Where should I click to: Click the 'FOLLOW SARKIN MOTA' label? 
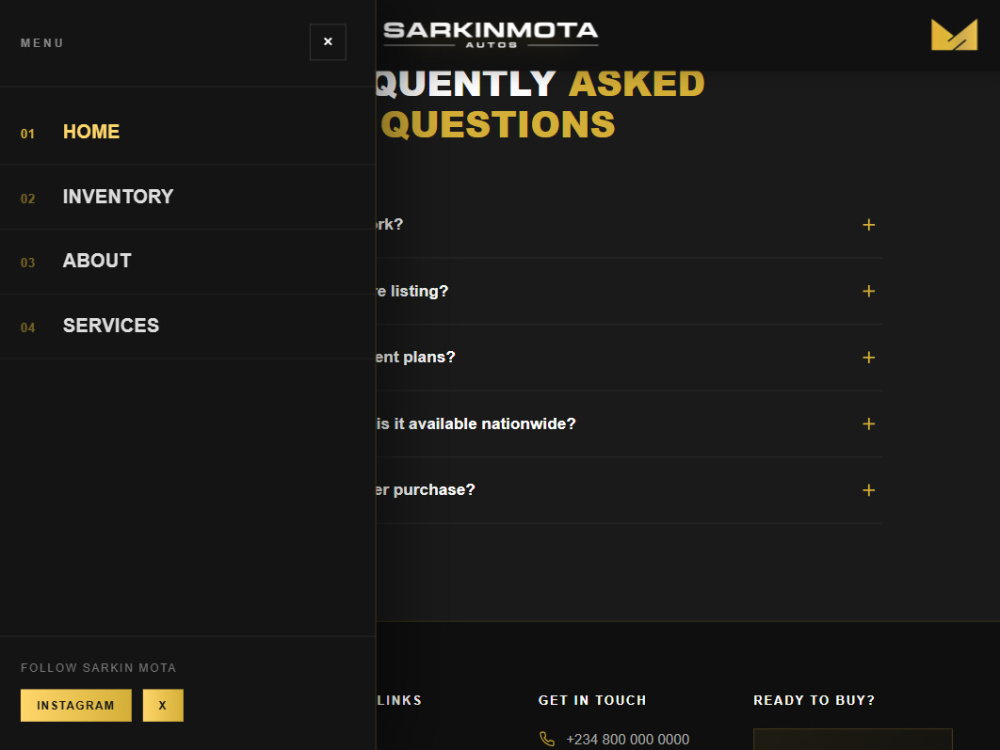tap(98, 668)
